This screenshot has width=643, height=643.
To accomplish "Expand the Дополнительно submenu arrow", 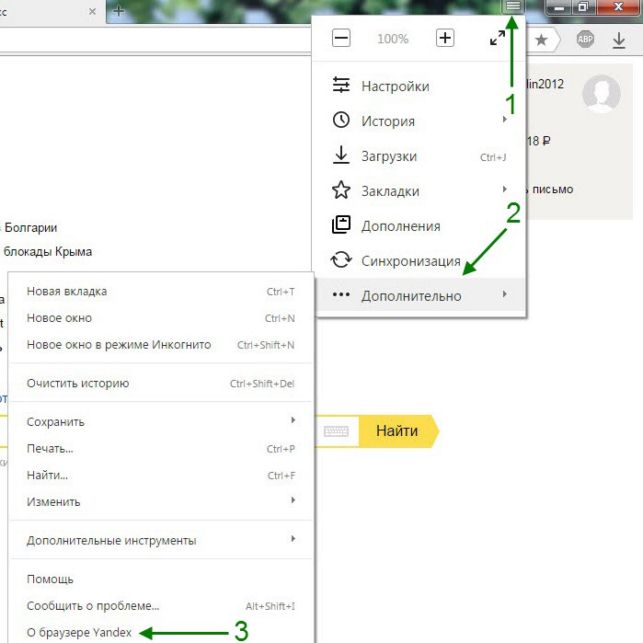I will tap(505, 294).
